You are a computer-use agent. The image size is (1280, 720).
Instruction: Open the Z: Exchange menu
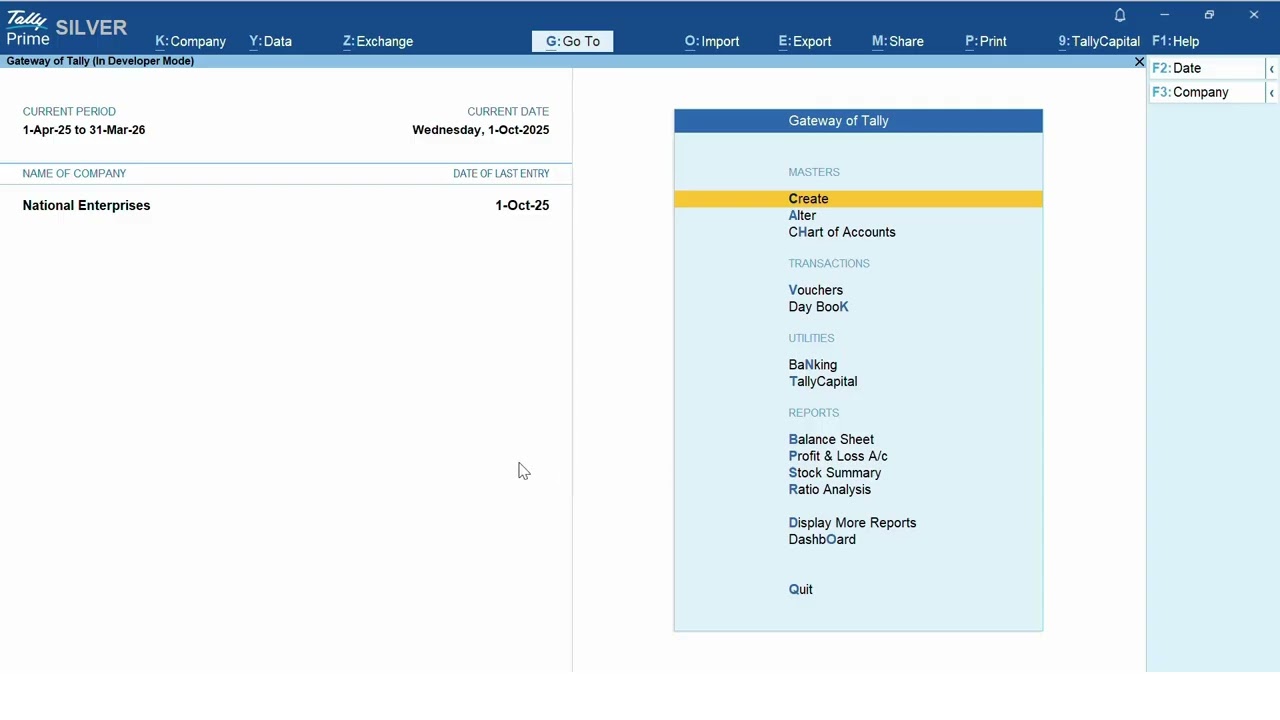tap(377, 41)
